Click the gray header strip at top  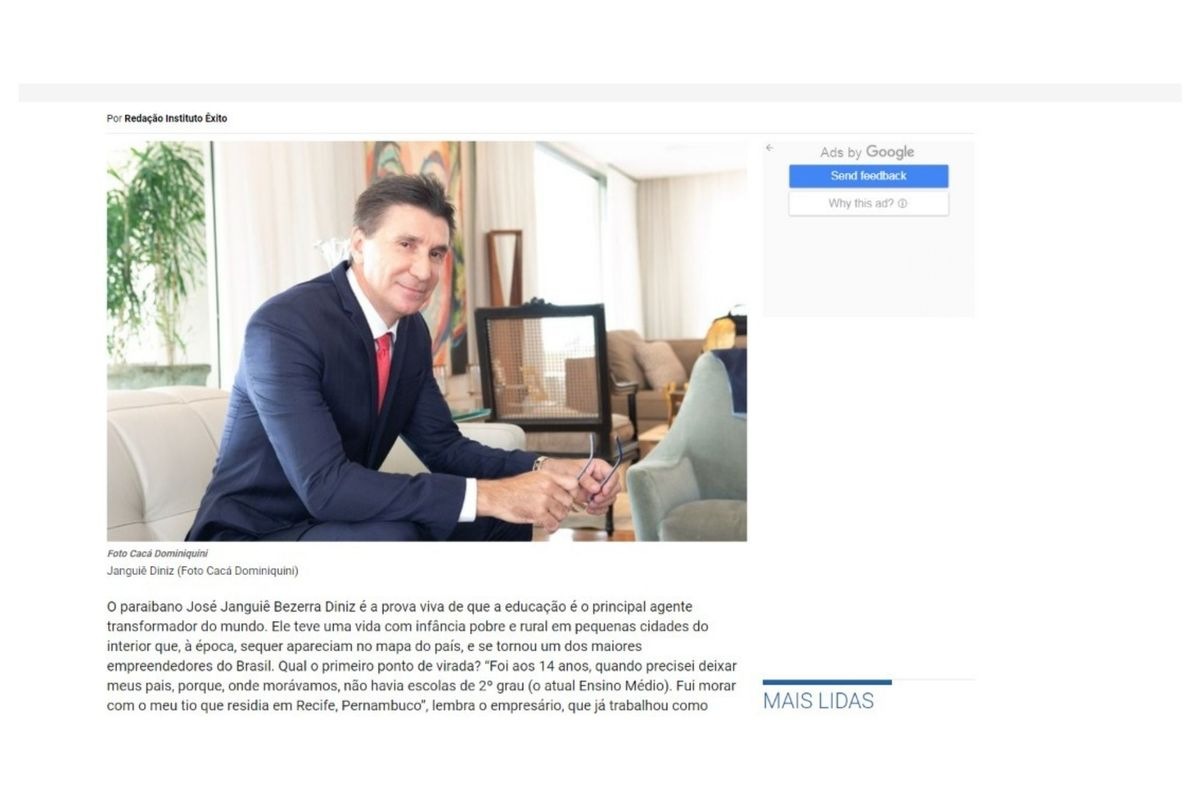pyautogui.click(x=600, y=93)
